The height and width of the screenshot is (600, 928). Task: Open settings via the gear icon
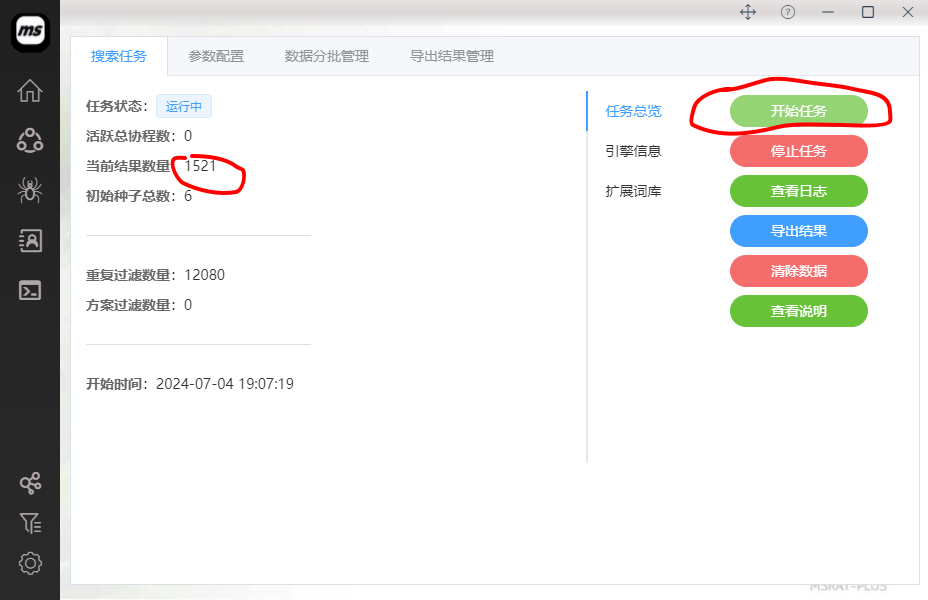30,563
